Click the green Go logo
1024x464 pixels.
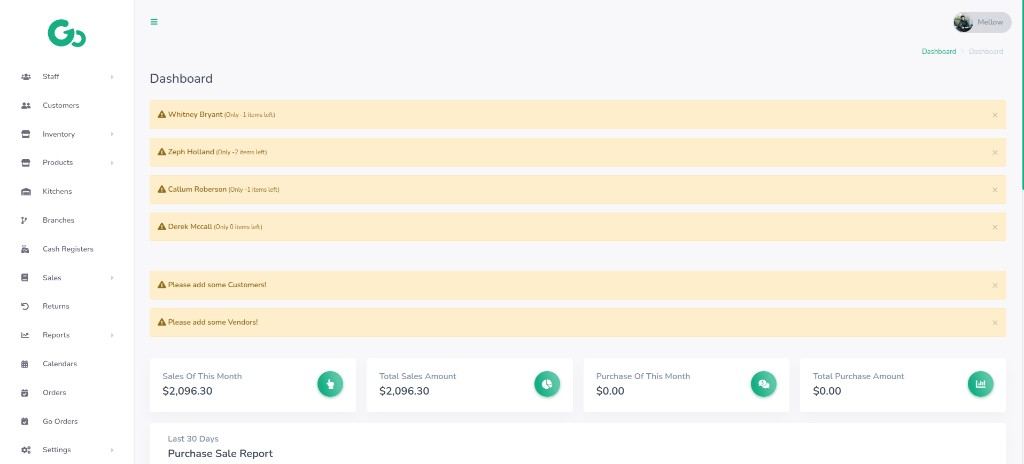click(x=67, y=33)
